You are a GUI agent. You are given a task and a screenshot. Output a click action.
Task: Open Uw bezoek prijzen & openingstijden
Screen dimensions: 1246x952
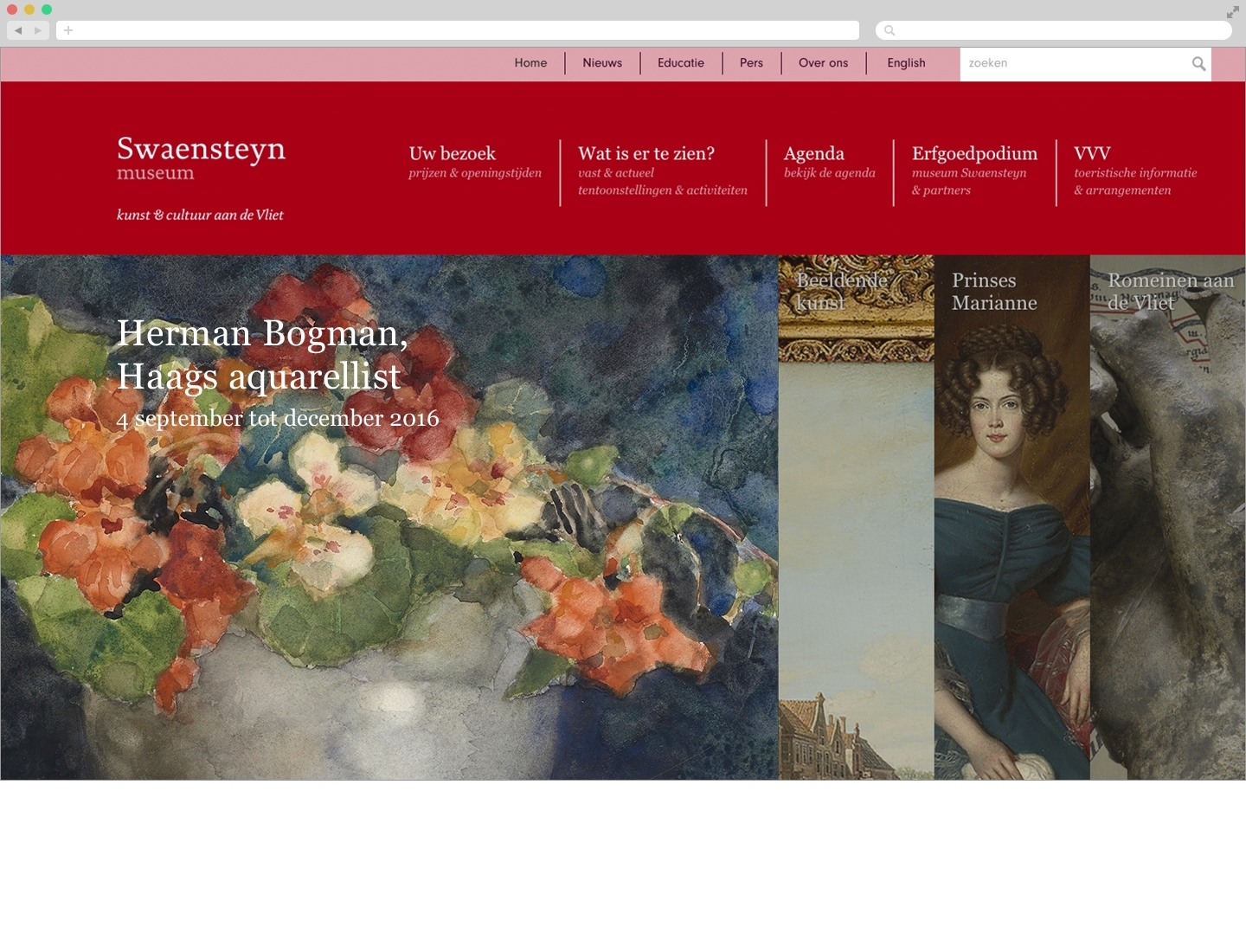475,162
